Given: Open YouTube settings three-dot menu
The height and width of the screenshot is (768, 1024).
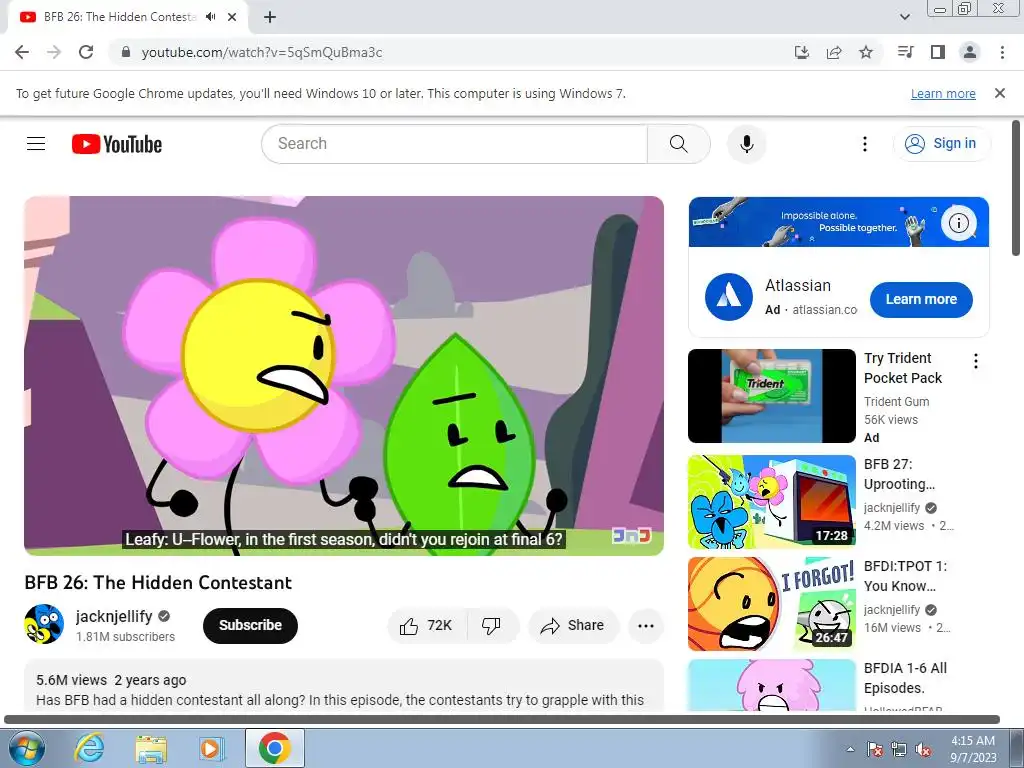Looking at the screenshot, I should click(x=865, y=144).
